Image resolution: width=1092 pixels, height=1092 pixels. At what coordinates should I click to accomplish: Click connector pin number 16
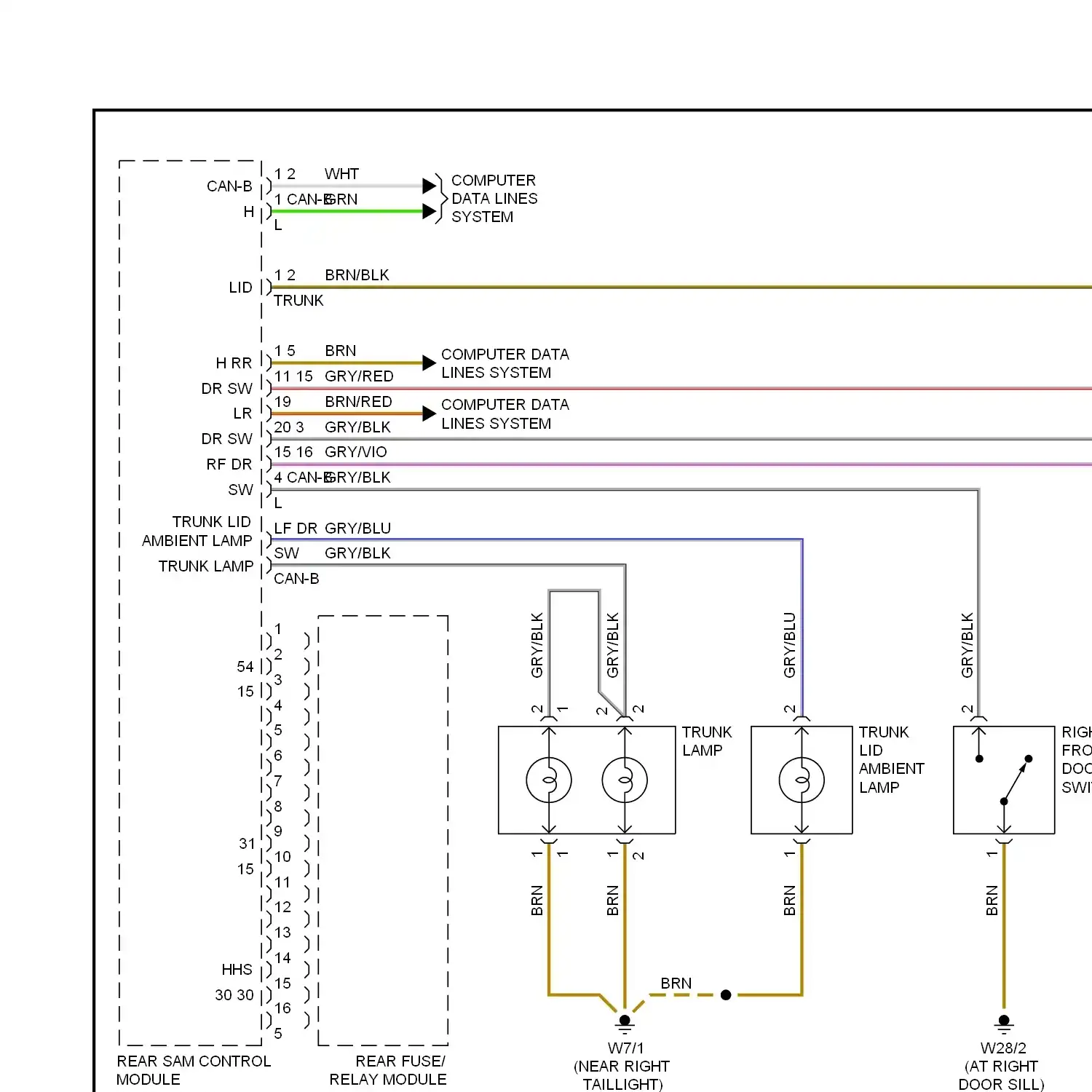[x=282, y=1008]
